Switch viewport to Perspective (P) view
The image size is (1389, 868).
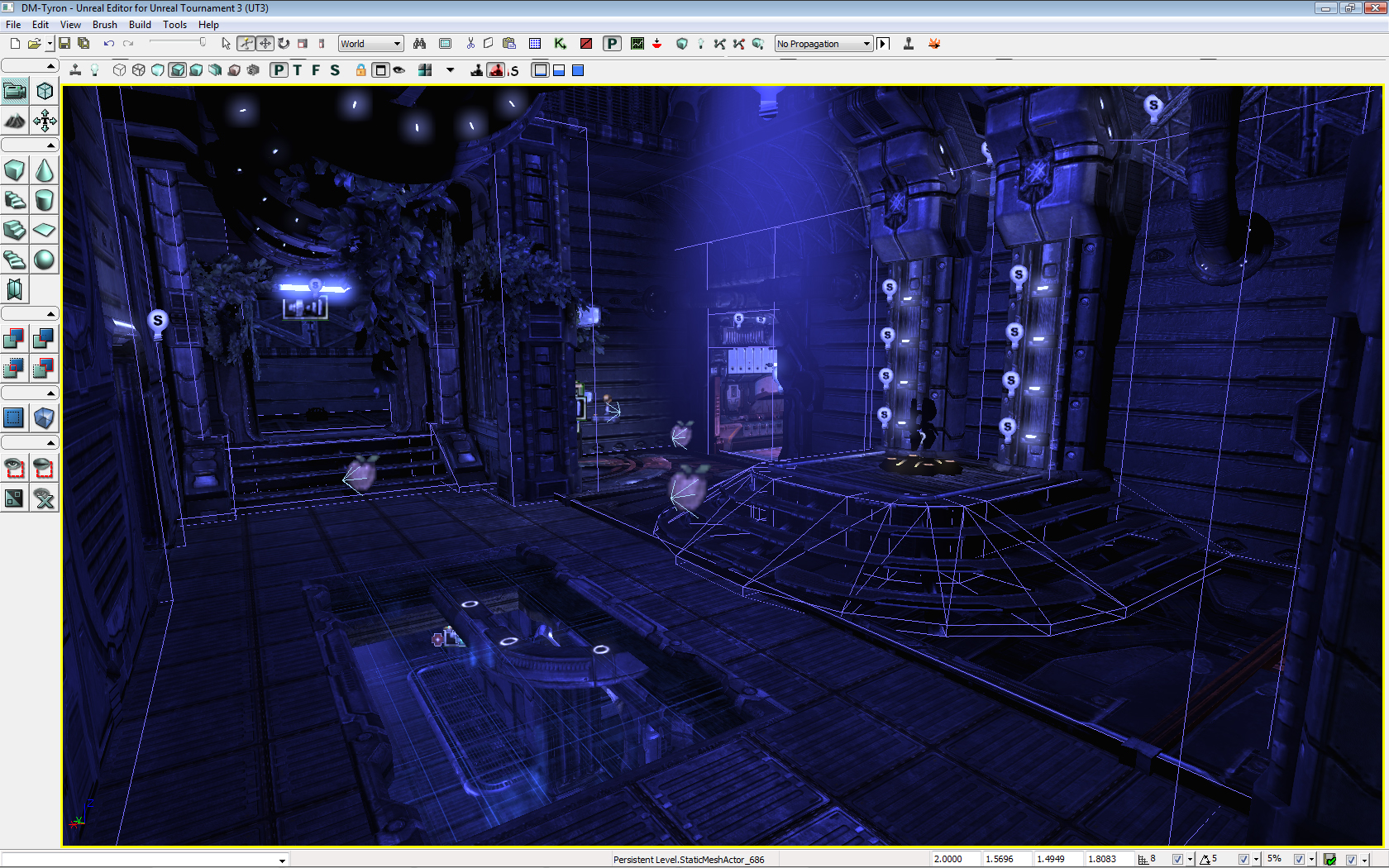[279, 70]
